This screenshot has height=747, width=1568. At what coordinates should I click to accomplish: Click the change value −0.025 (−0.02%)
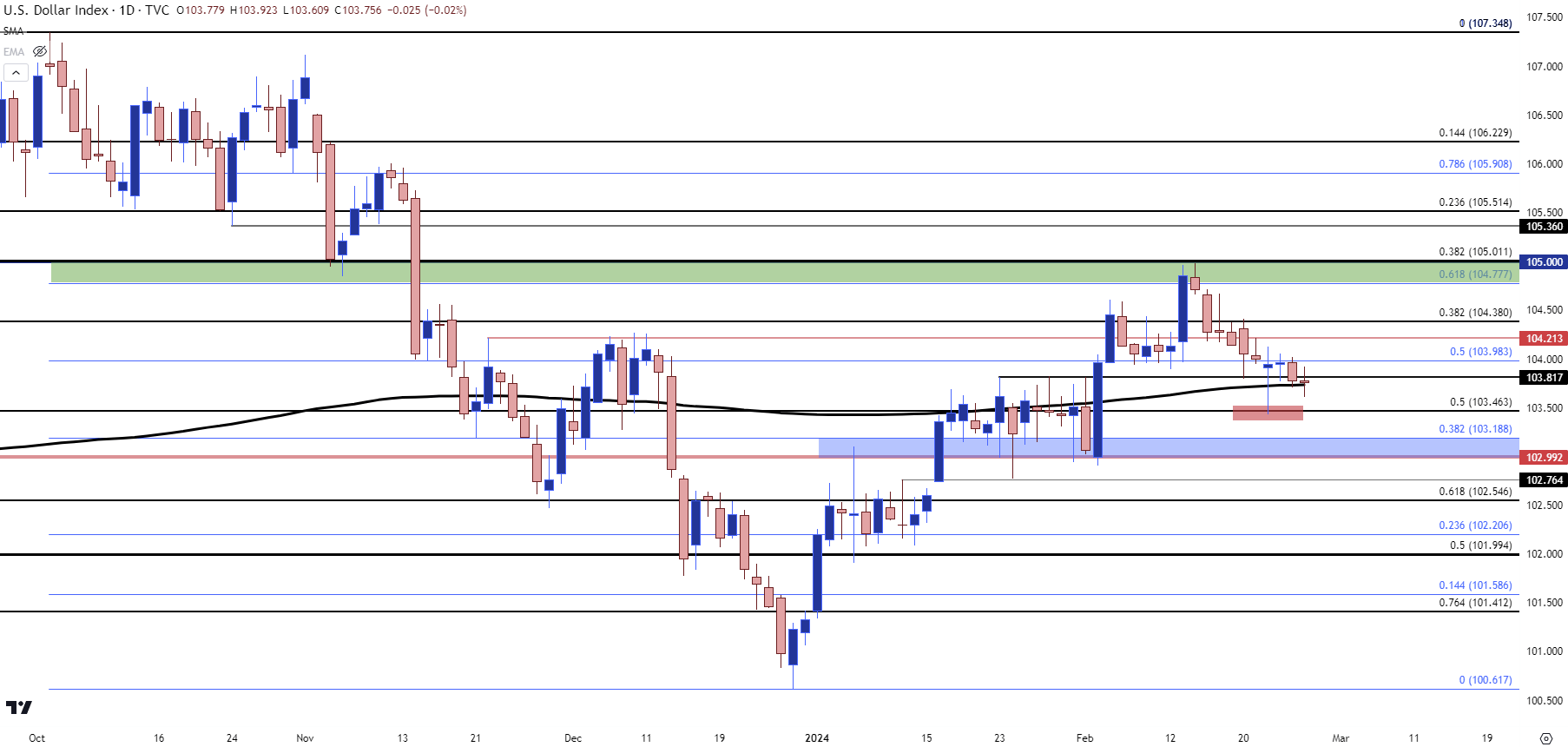point(426,10)
